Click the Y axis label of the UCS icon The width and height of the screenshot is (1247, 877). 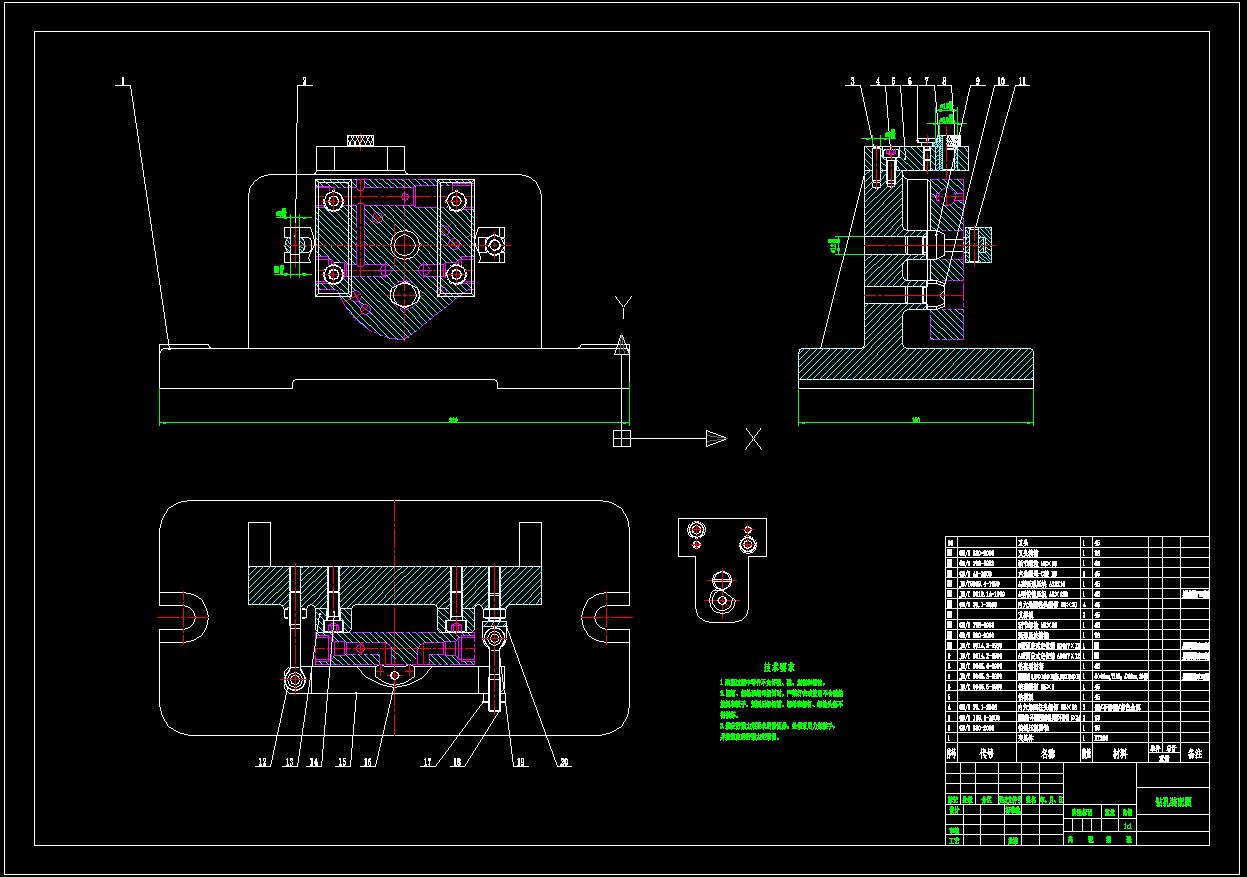(623, 305)
